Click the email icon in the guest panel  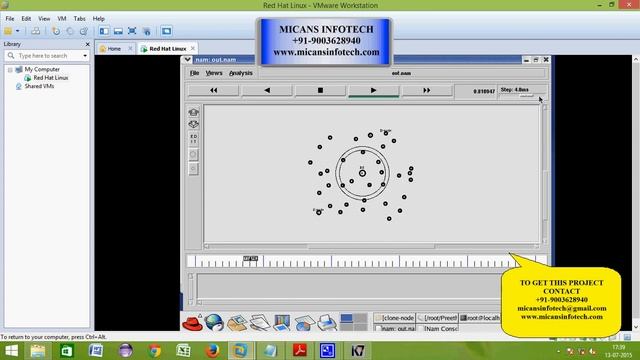(x=237, y=322)
